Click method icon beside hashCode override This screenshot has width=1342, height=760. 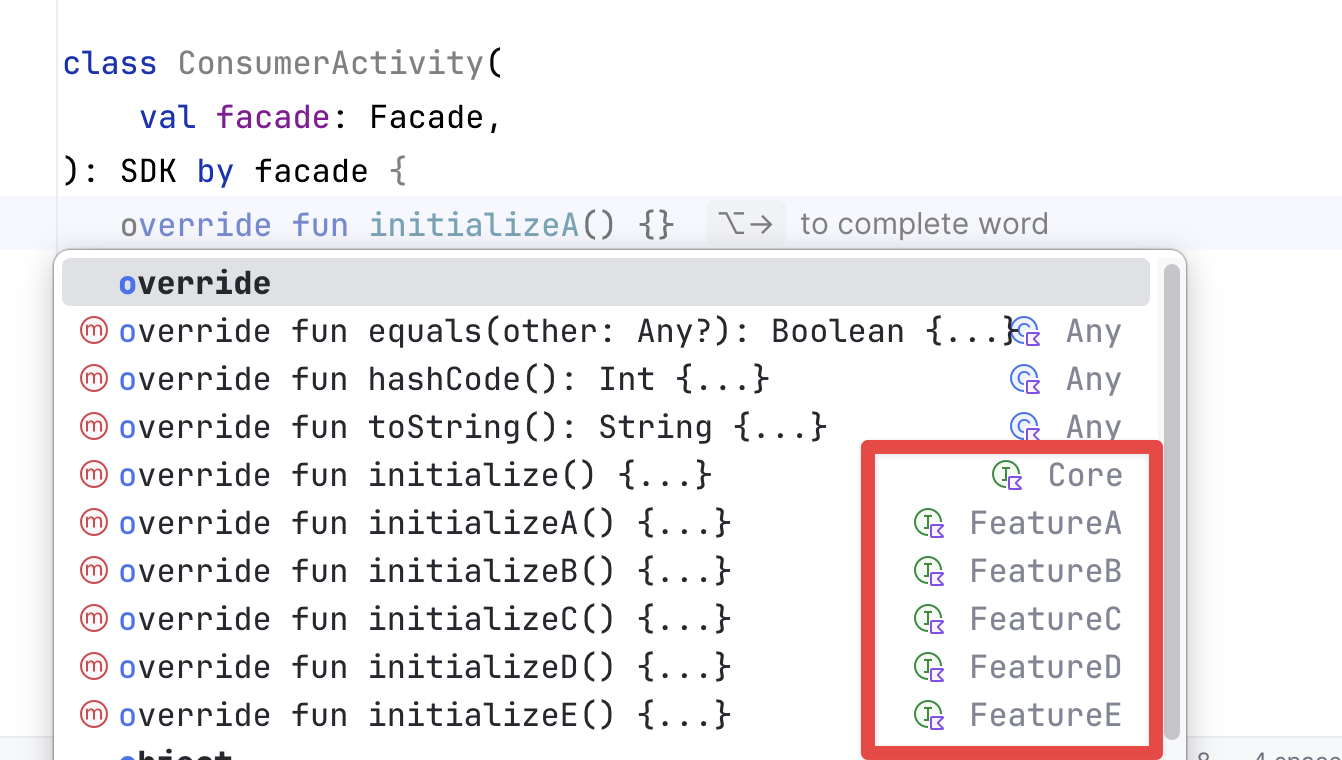point(93,379)
